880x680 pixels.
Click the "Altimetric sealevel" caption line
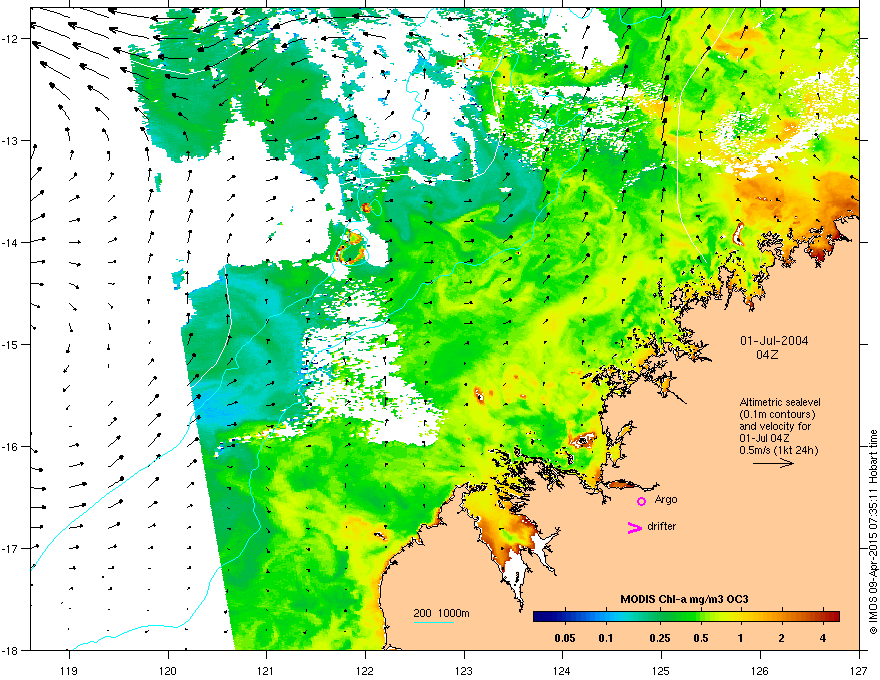780,402
